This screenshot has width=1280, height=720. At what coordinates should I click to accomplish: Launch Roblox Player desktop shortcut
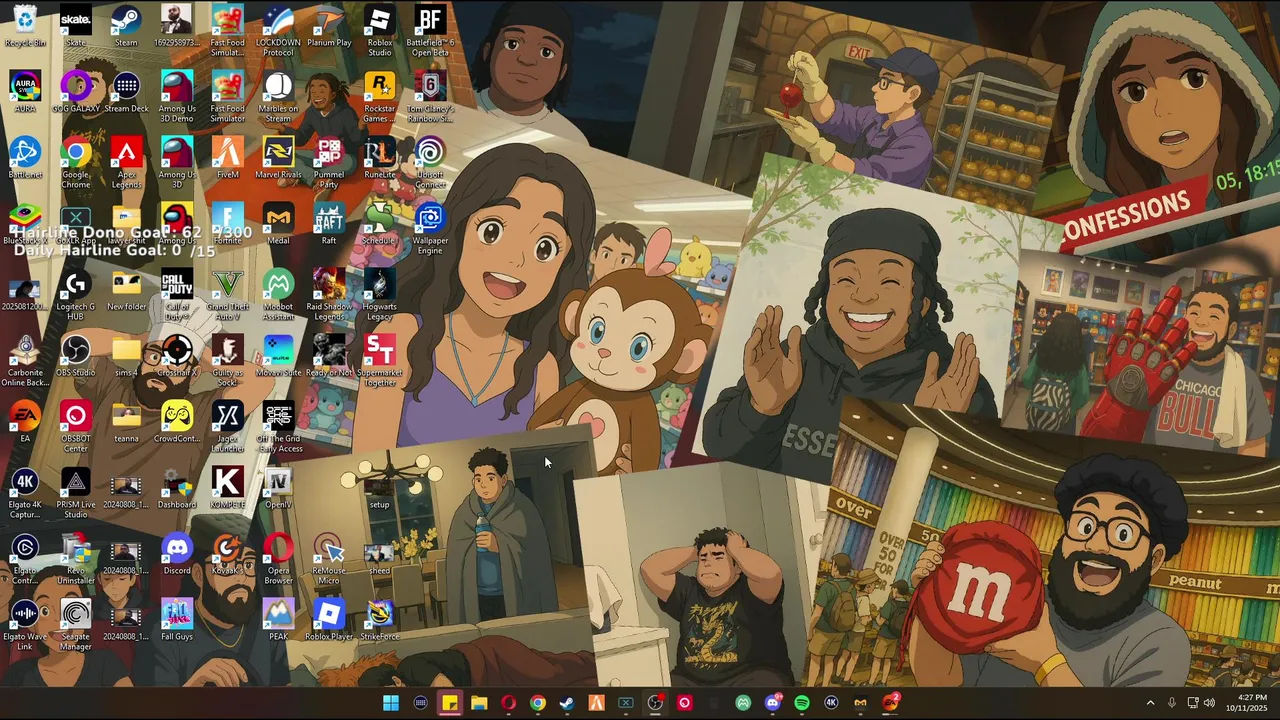(329, 620)
